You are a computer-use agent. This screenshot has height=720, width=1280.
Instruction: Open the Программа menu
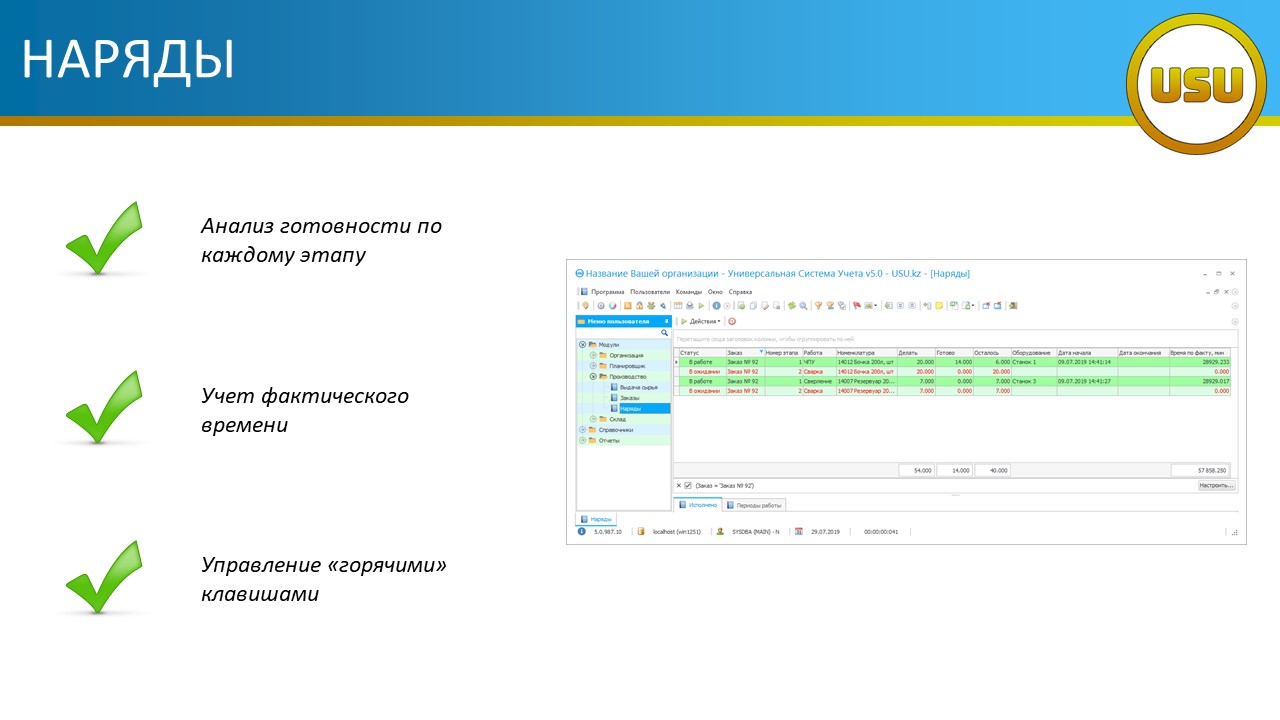click(607, 292)
